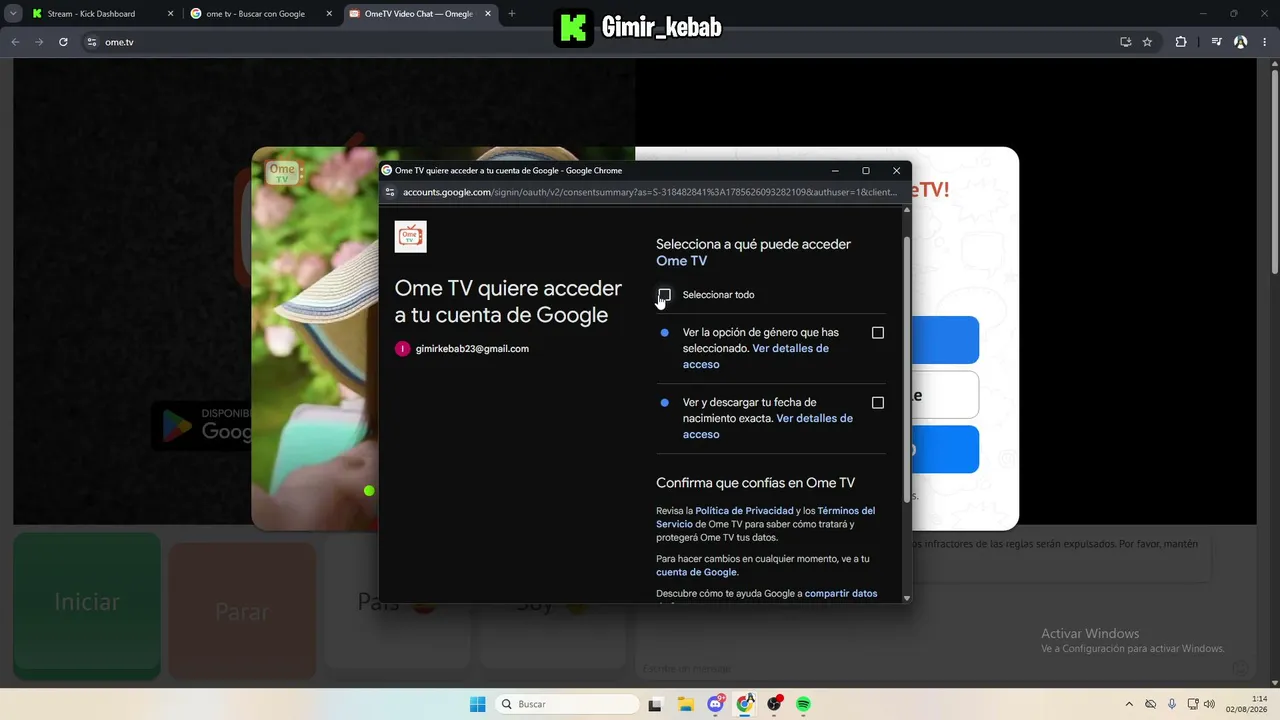Go forward in the main browser
Image resolution: width=1280 pixels, height=720 pixels.
coord(39,42)
